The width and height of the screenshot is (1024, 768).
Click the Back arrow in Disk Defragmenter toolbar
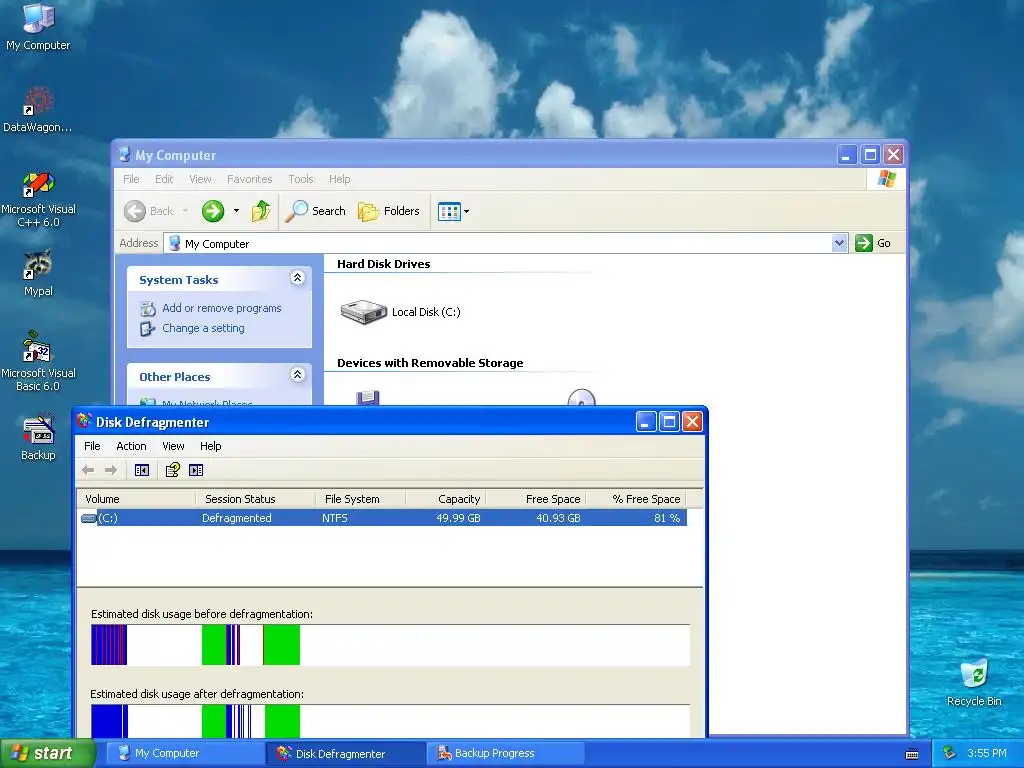(88, 470)
